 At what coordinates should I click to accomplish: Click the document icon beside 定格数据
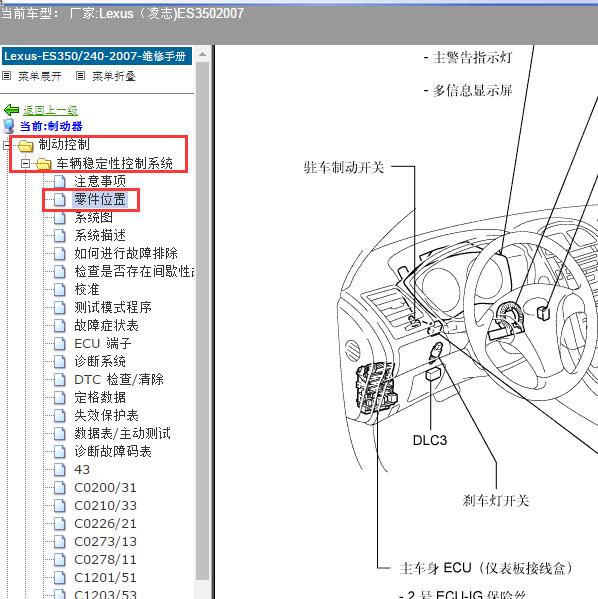point(60,397)
